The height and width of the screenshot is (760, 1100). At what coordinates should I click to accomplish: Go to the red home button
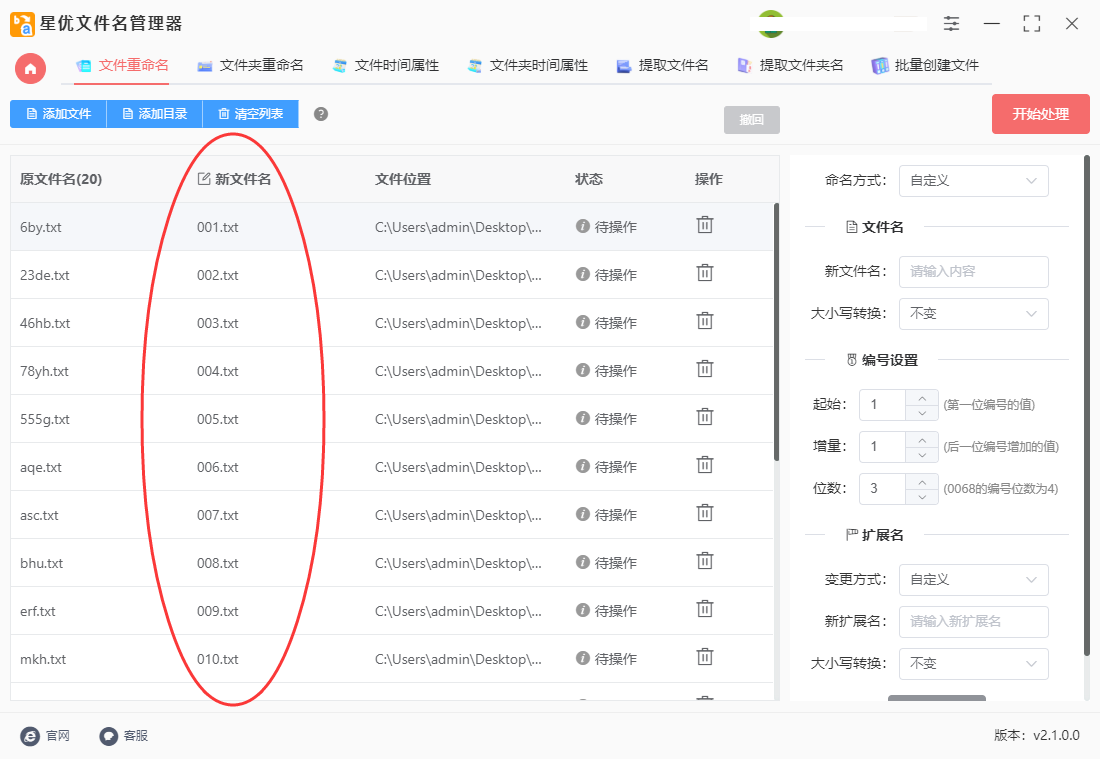click(x=30, y=69)
